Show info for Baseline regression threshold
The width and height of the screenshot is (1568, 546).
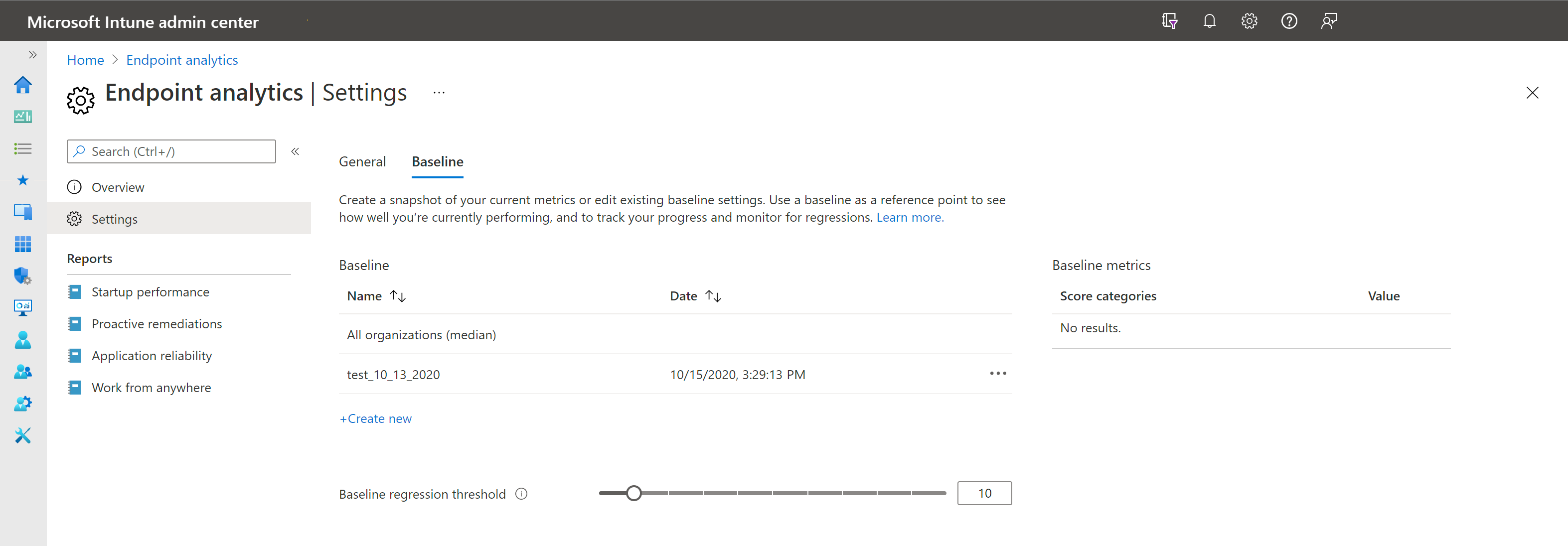click(521, 494)
